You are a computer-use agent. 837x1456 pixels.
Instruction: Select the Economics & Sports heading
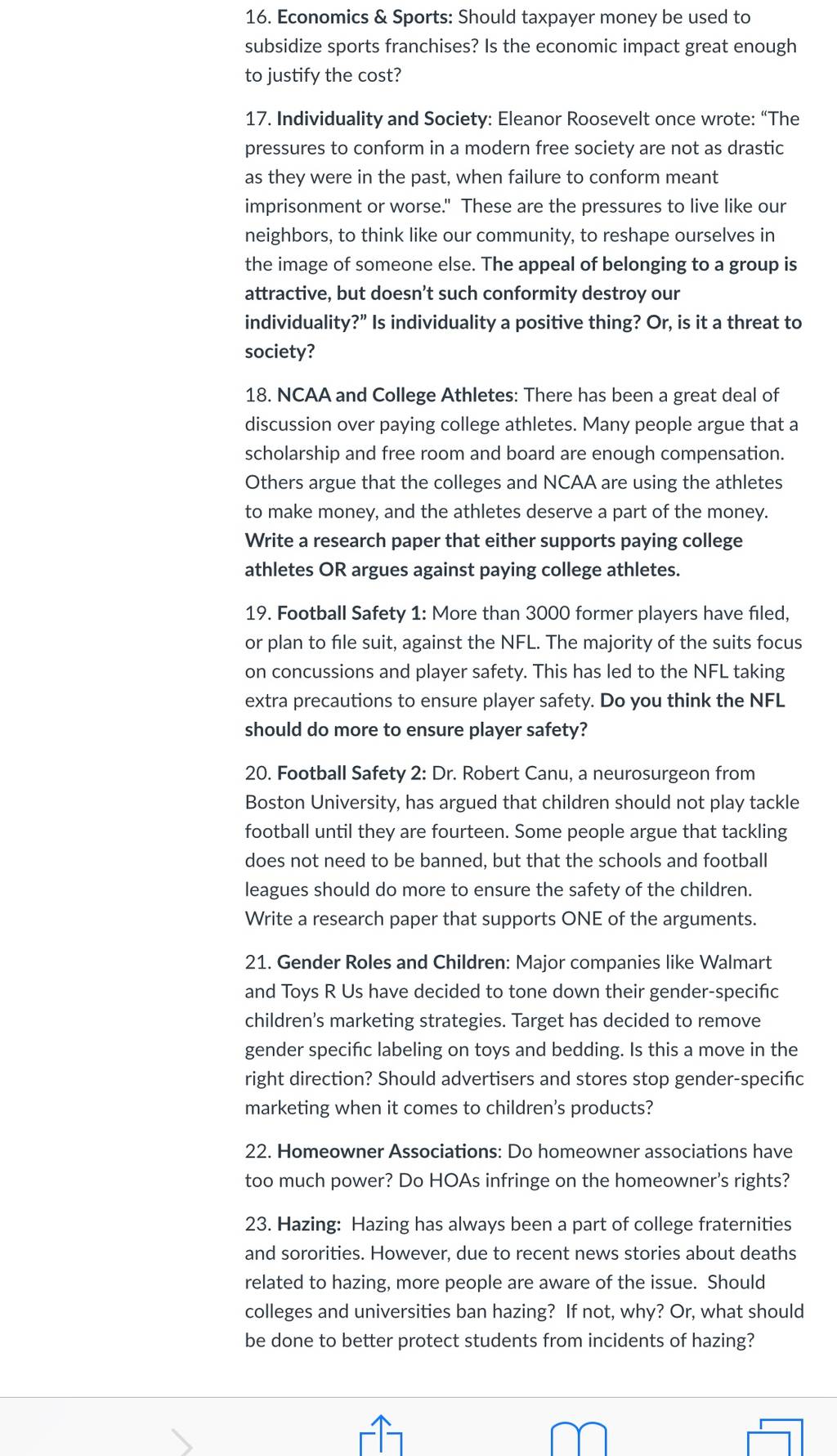click(365, 17)
